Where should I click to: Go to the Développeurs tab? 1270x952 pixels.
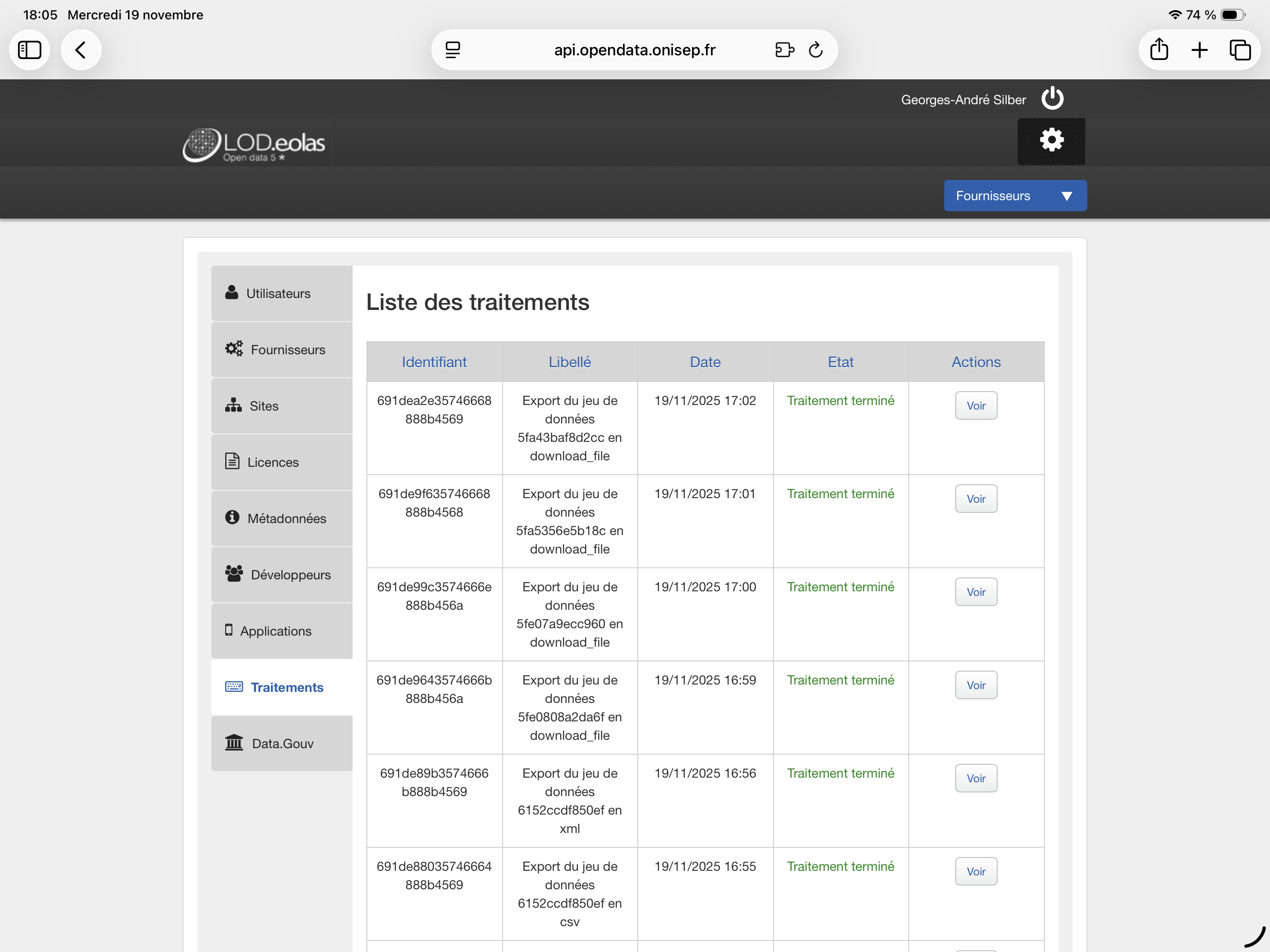tap(282, 574)
